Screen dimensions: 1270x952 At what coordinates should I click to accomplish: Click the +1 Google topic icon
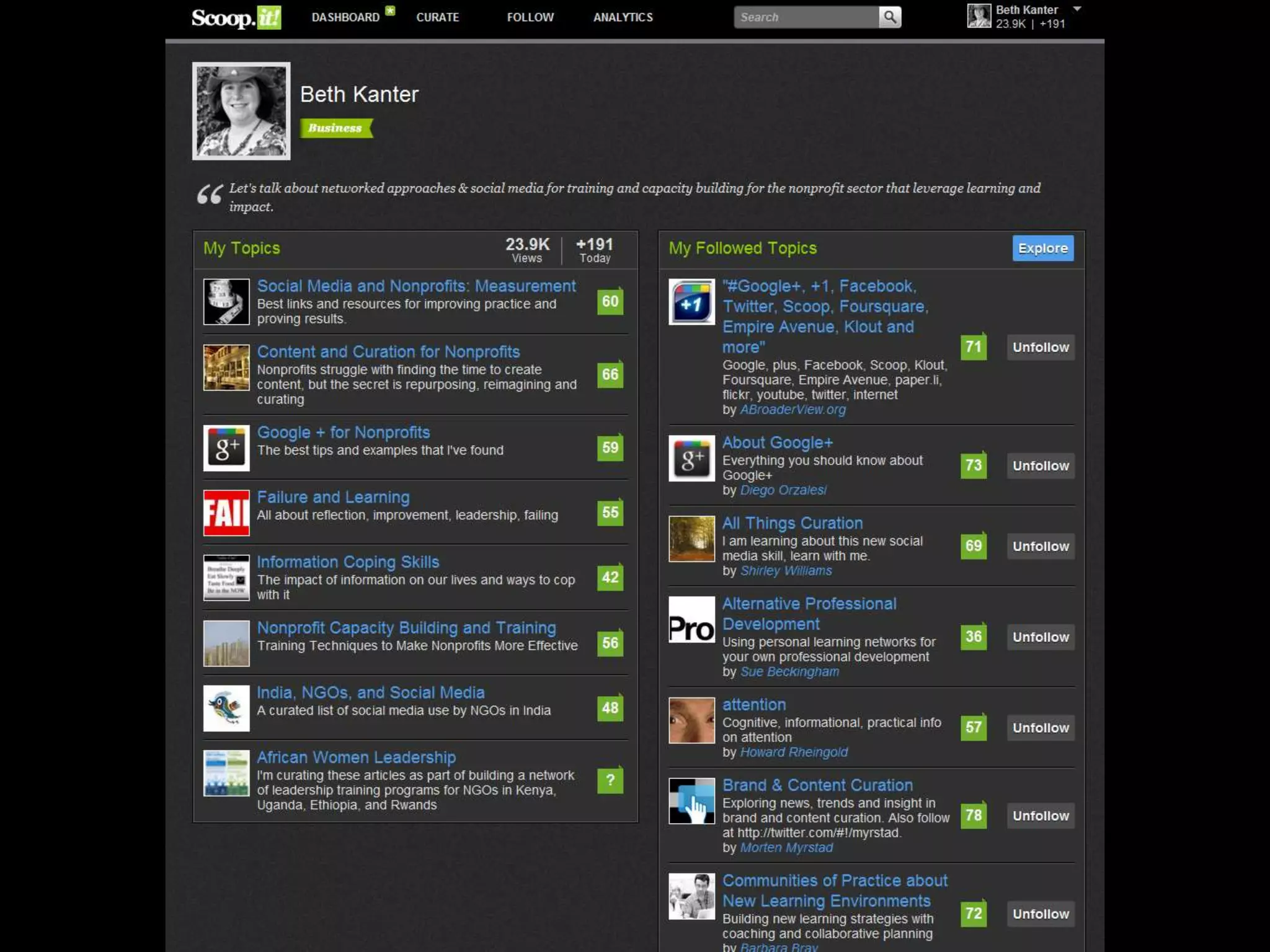click(x=691, y=302)
